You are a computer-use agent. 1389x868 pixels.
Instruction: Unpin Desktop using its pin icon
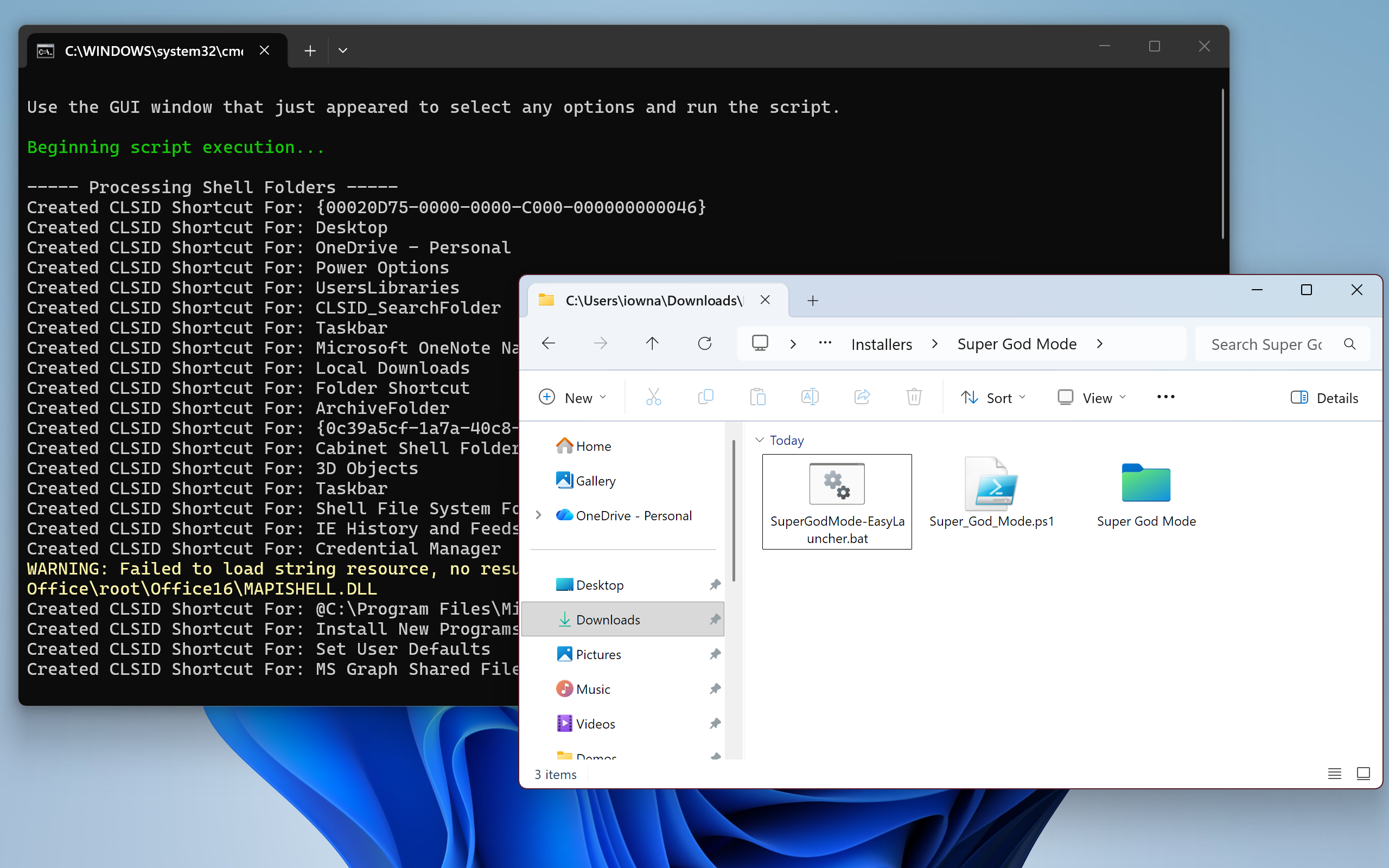[715, 585]
